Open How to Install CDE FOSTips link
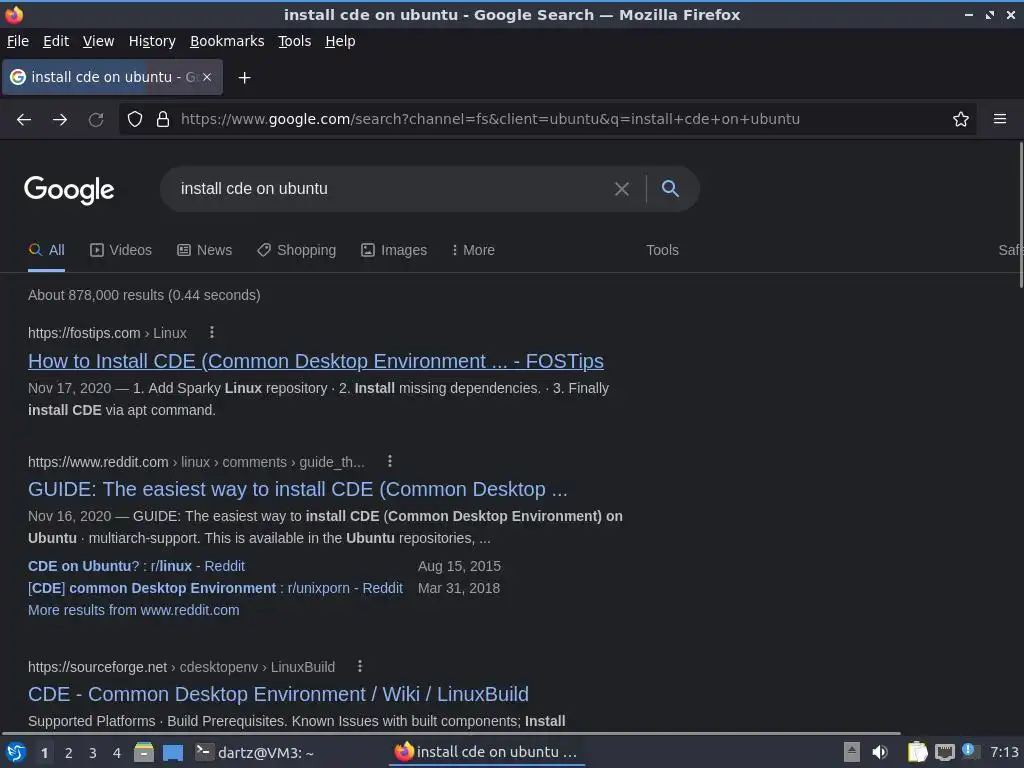Screen dimensions: 1024x768 [x=315, y=361]
